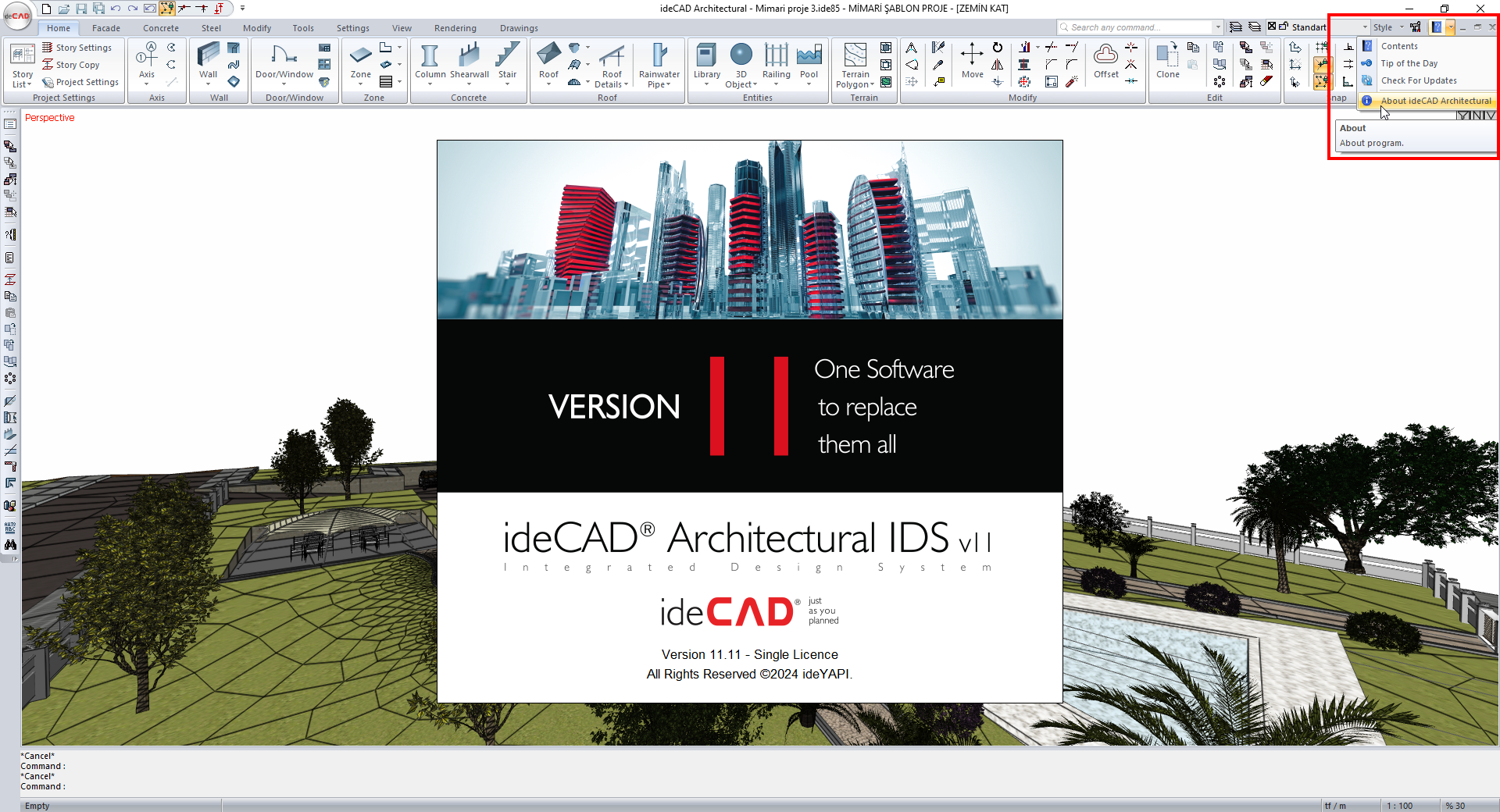Open the quick access toolbar customize arrow
Screen dimensions: 1500x812
pyautogui.click(x=242, y=9)
